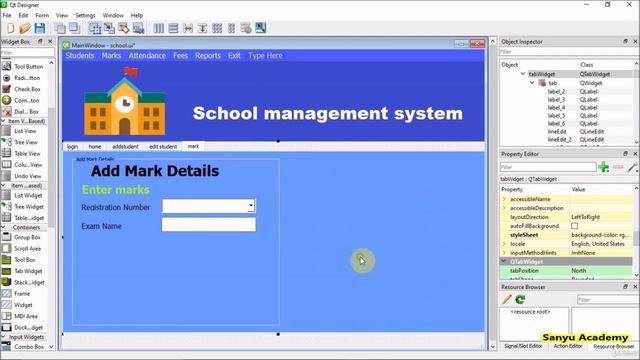The width and height of the screenshot is (640, 360).
Task: Open the File menu
Action: pos(7,15)
